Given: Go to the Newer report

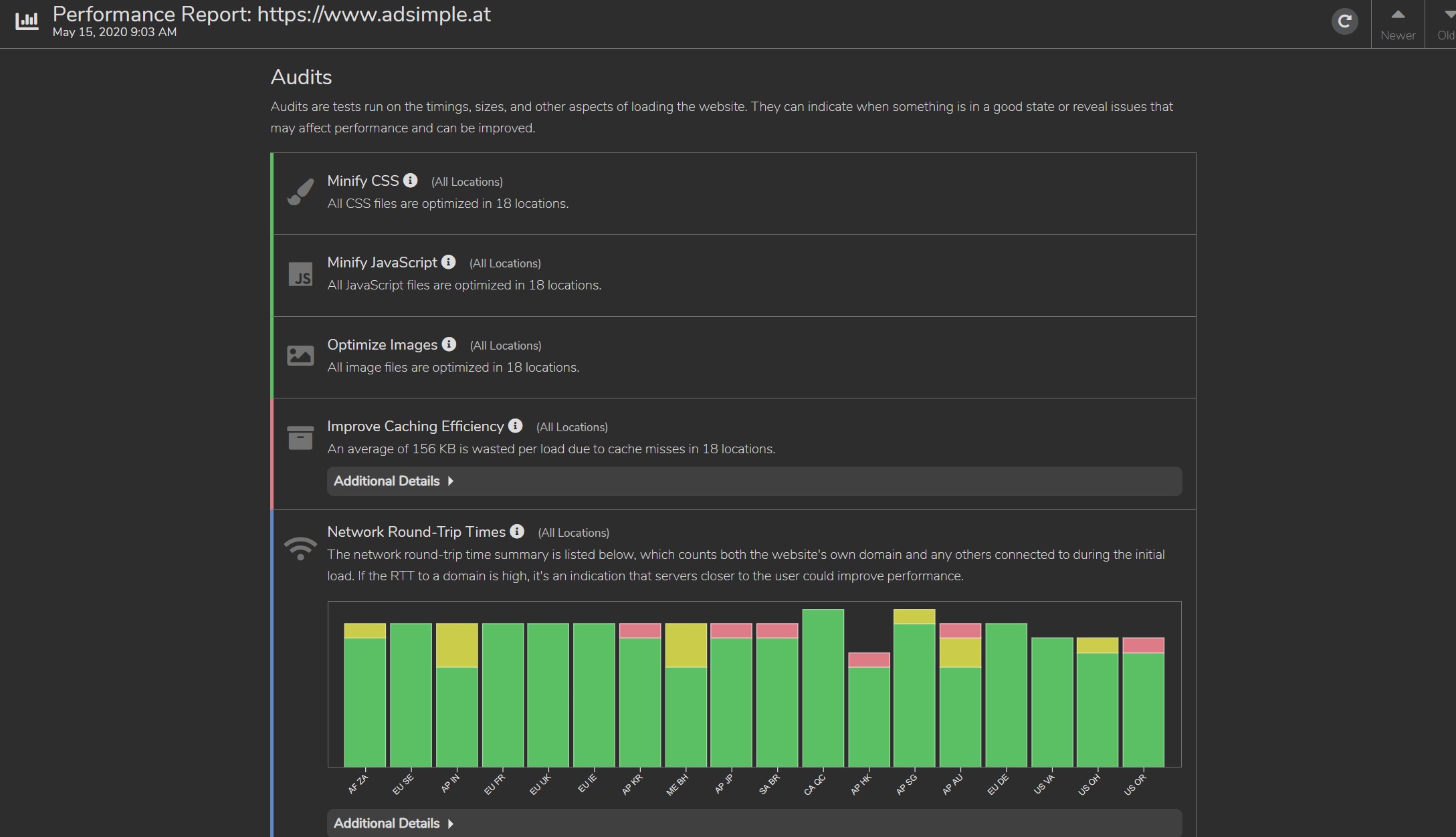Looking at the screenshot, I should pos(1398,24).
